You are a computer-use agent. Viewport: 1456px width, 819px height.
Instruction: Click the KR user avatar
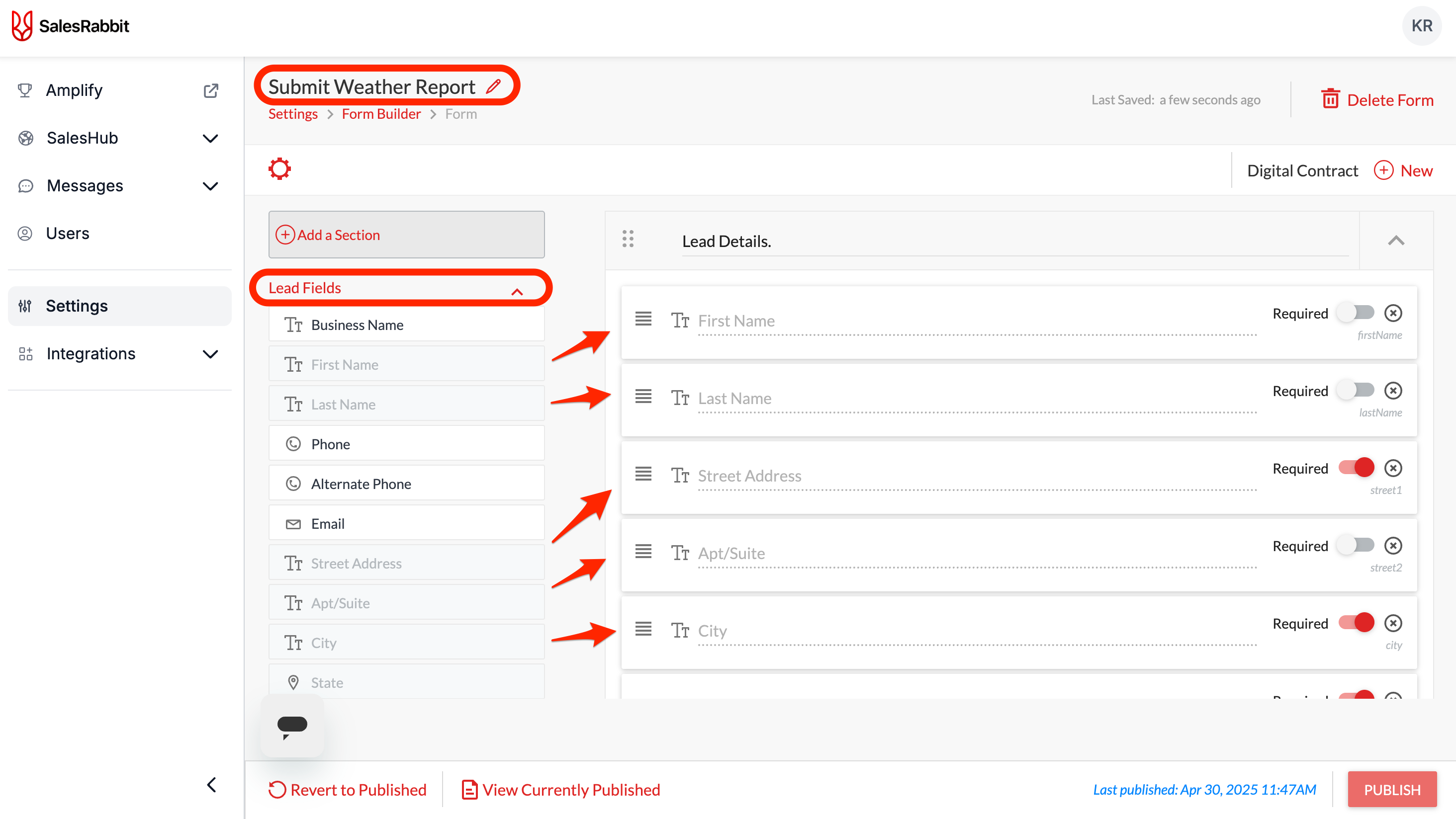1421,26
